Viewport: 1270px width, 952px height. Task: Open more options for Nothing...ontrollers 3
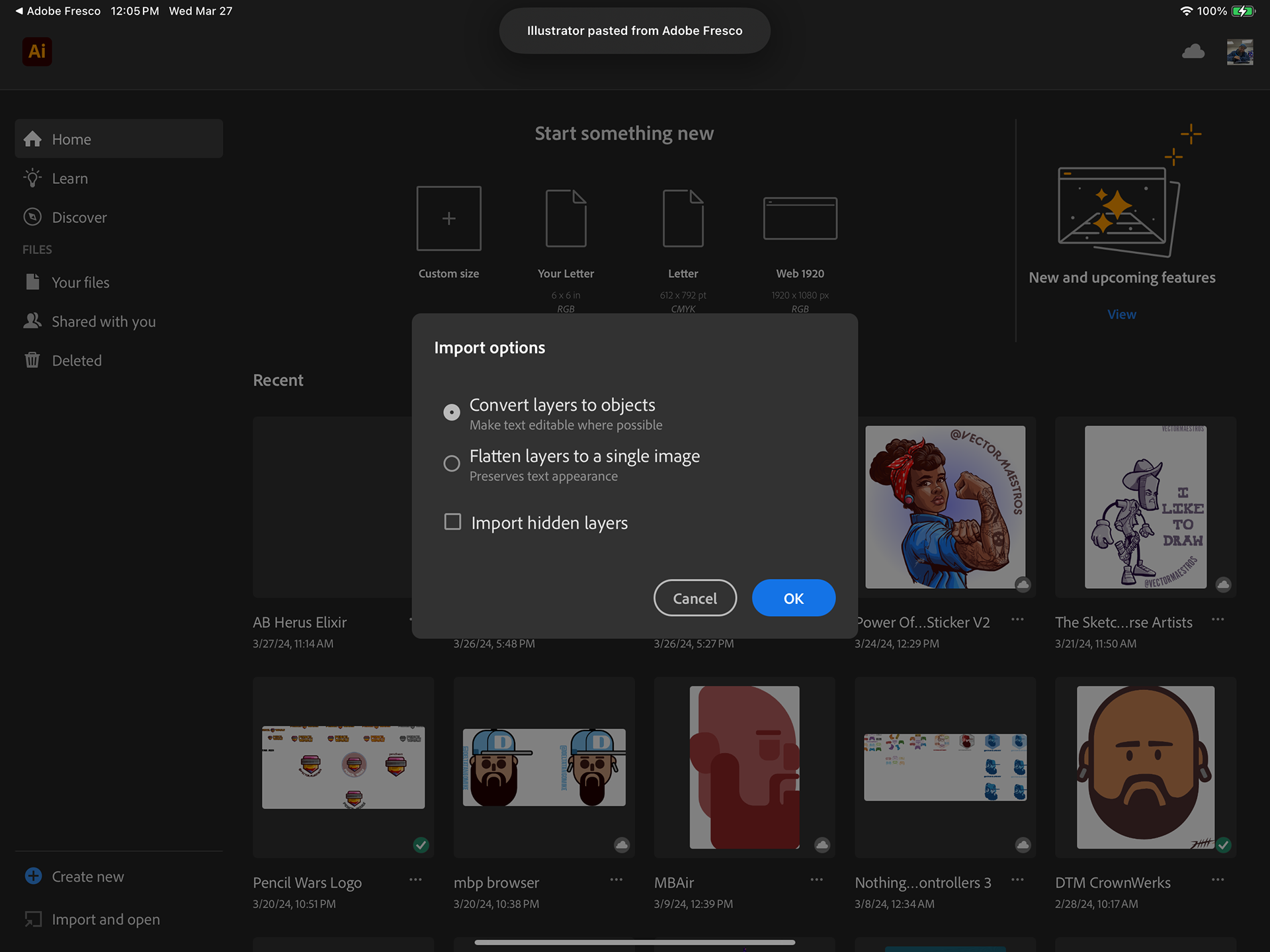point(1017,879)
